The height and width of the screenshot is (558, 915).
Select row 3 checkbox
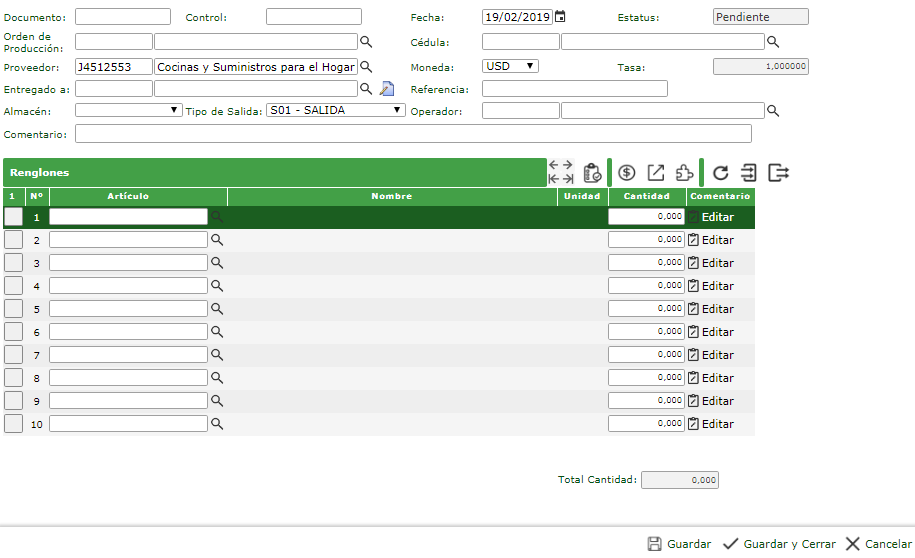point(13,263)
